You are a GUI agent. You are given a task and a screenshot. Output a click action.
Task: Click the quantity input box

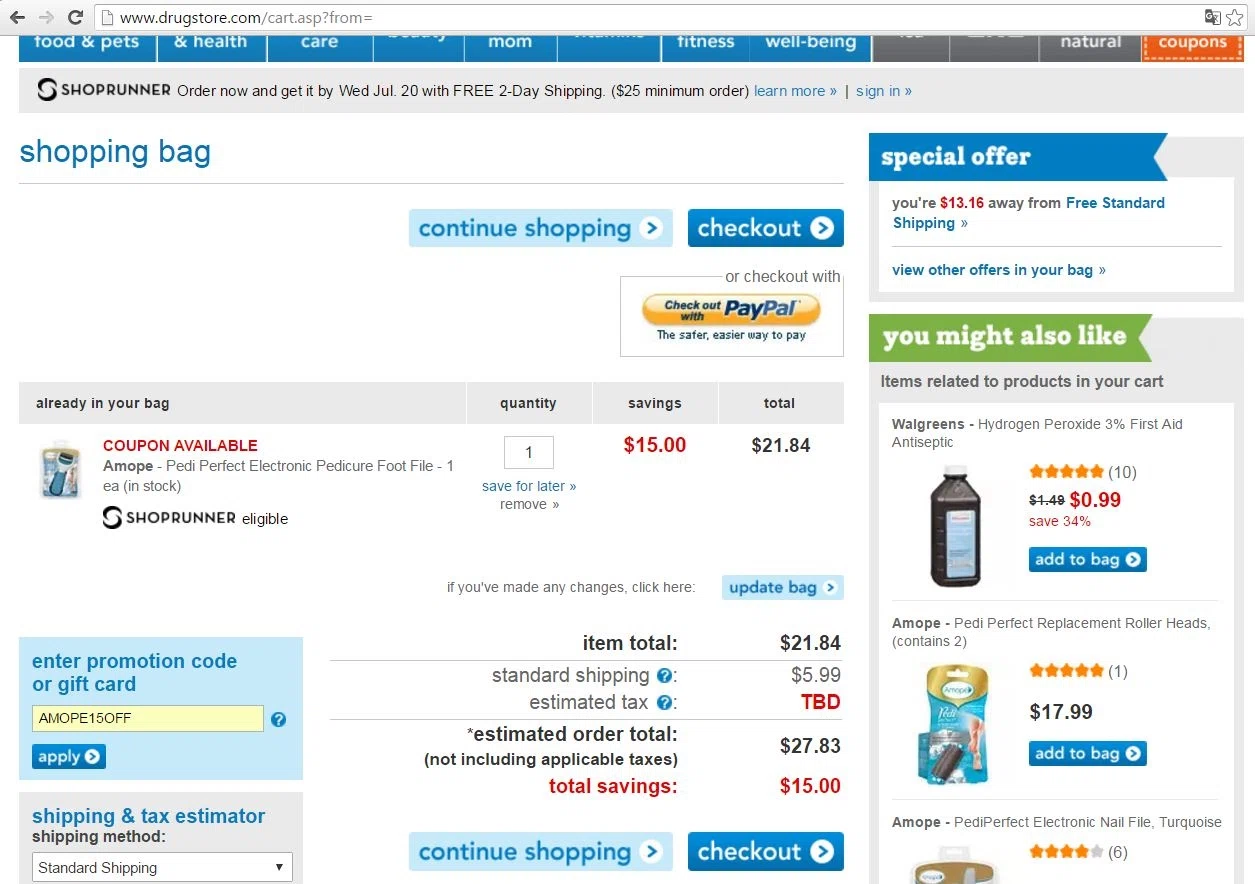coord(528,452)
